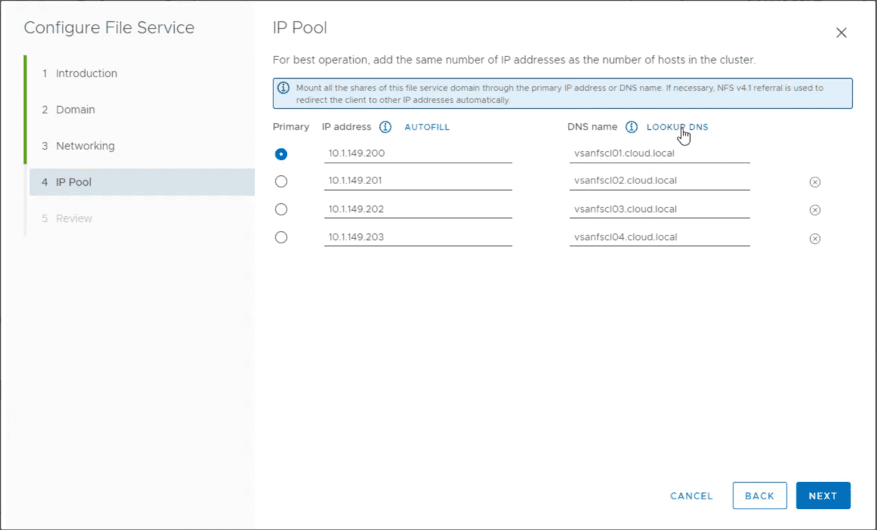
Task: Set 10.1.149.201 as primary IP
Action: click(x=281, y=181)
